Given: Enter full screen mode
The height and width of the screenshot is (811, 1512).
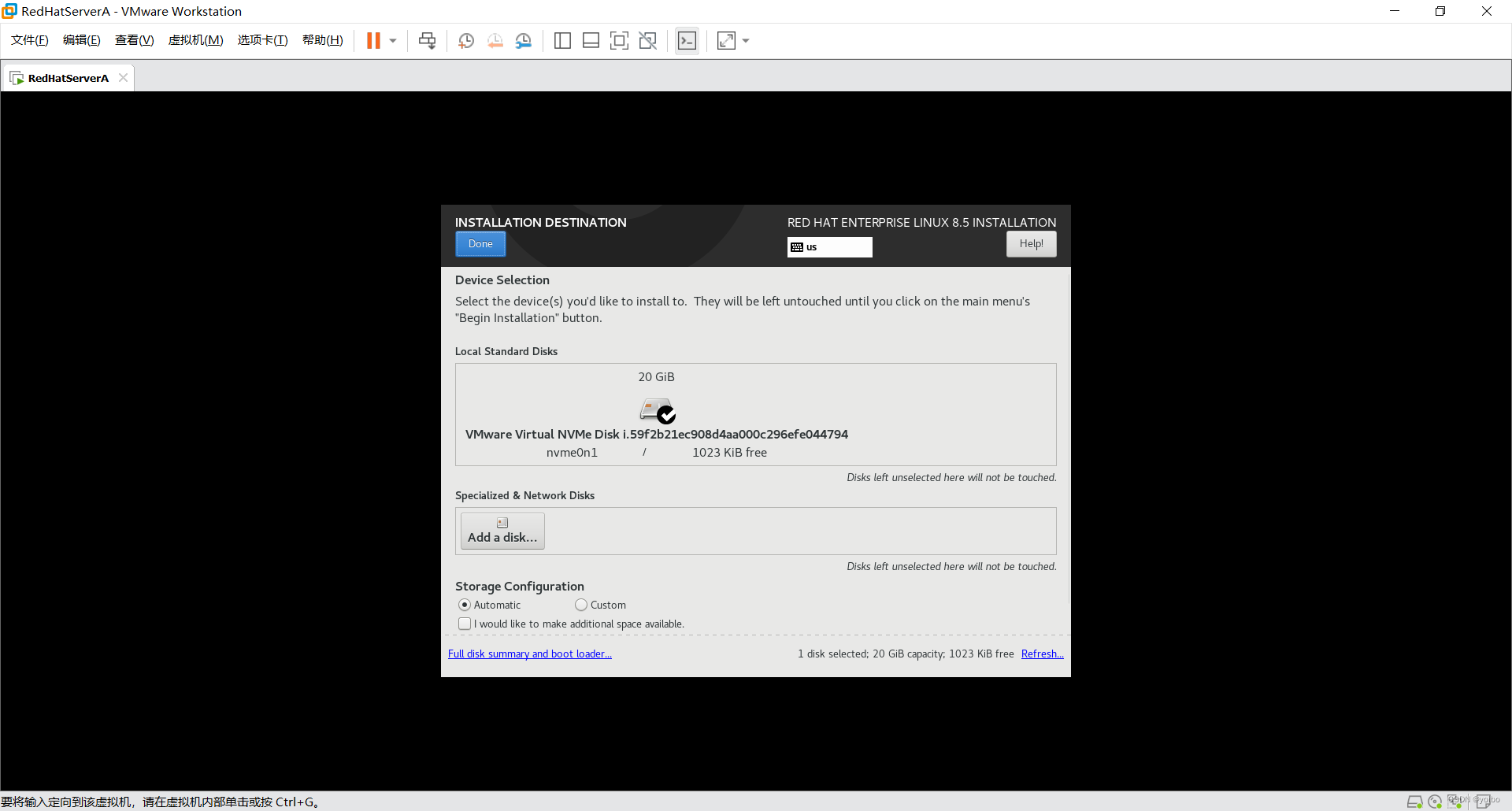Looking at the screenshot, I should [x=619, y=41].
